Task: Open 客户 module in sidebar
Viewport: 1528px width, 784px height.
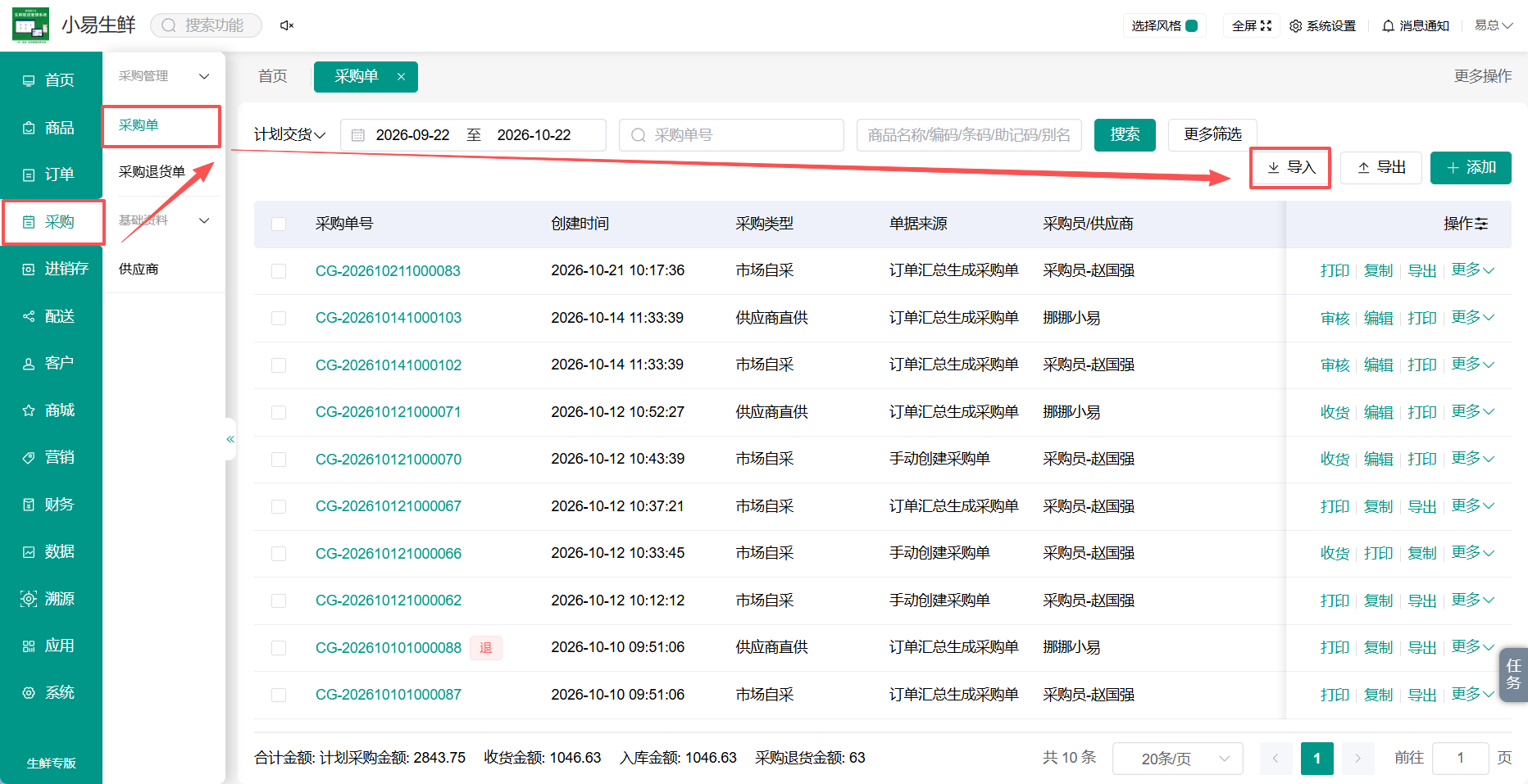Action: pos(51,363)
